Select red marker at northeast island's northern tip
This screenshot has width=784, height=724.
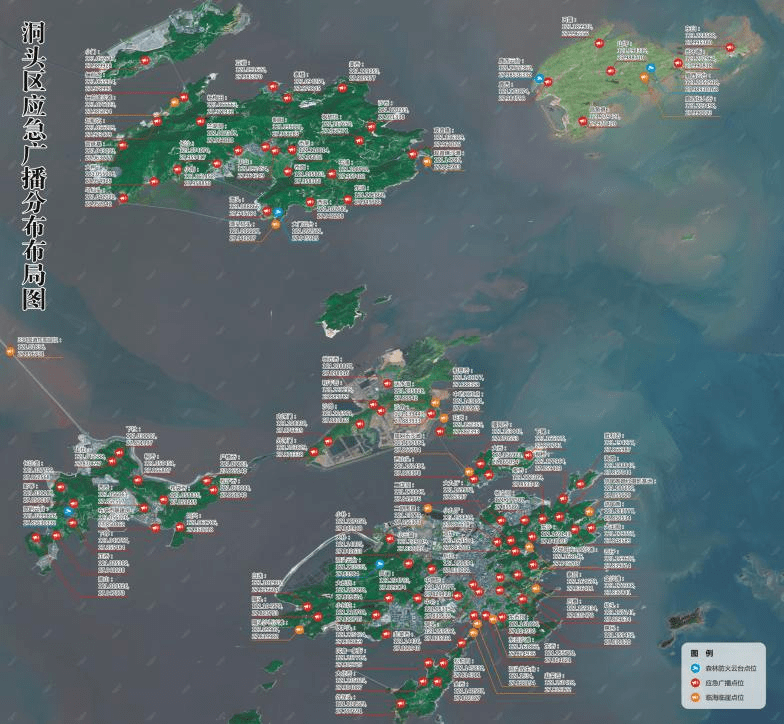point(598,44)
